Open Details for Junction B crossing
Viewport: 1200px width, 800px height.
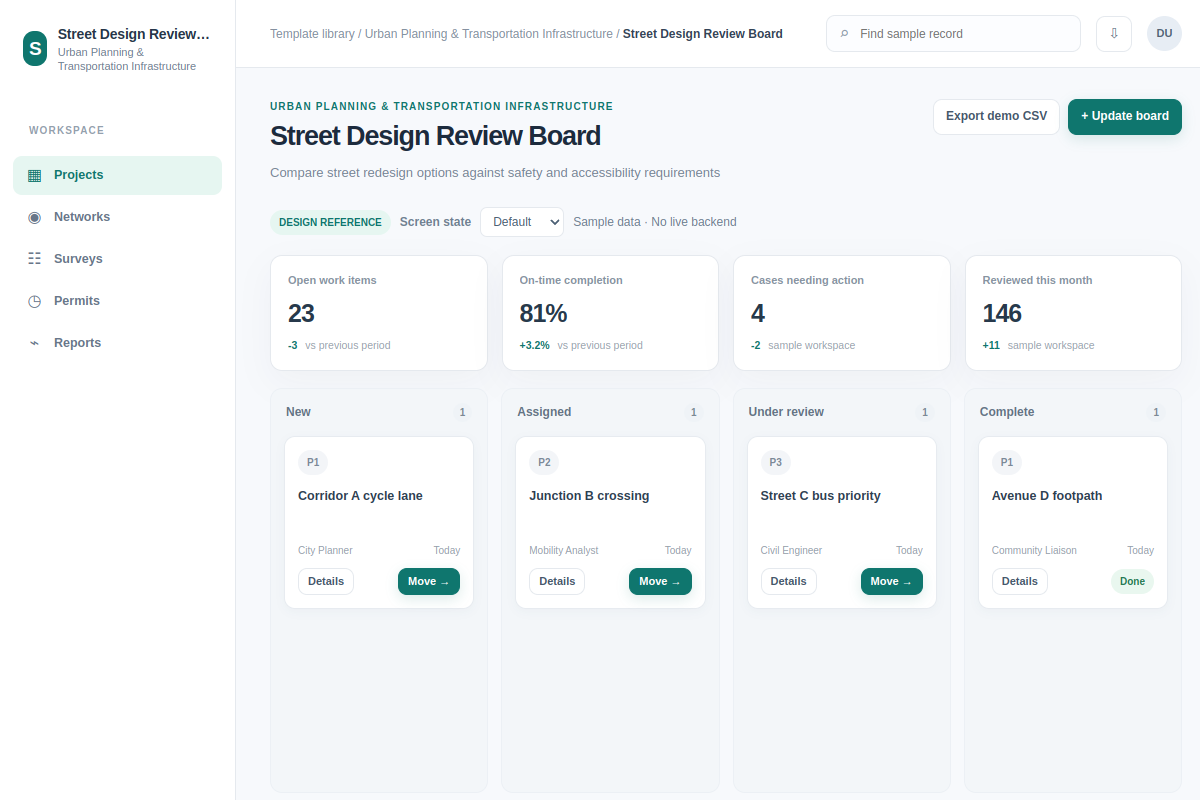point(557,581)
